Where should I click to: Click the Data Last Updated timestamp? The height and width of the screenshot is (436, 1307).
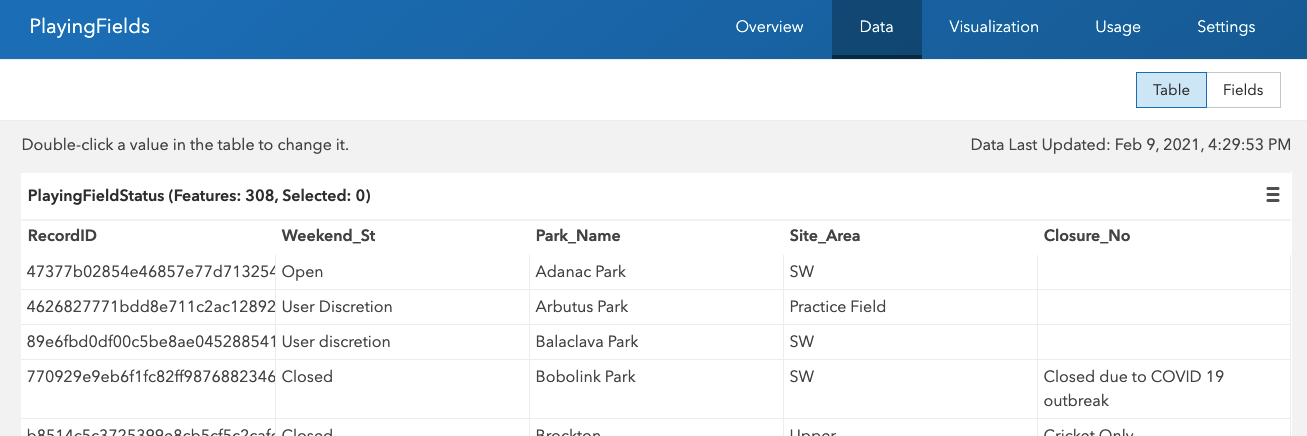point(1131,145)
